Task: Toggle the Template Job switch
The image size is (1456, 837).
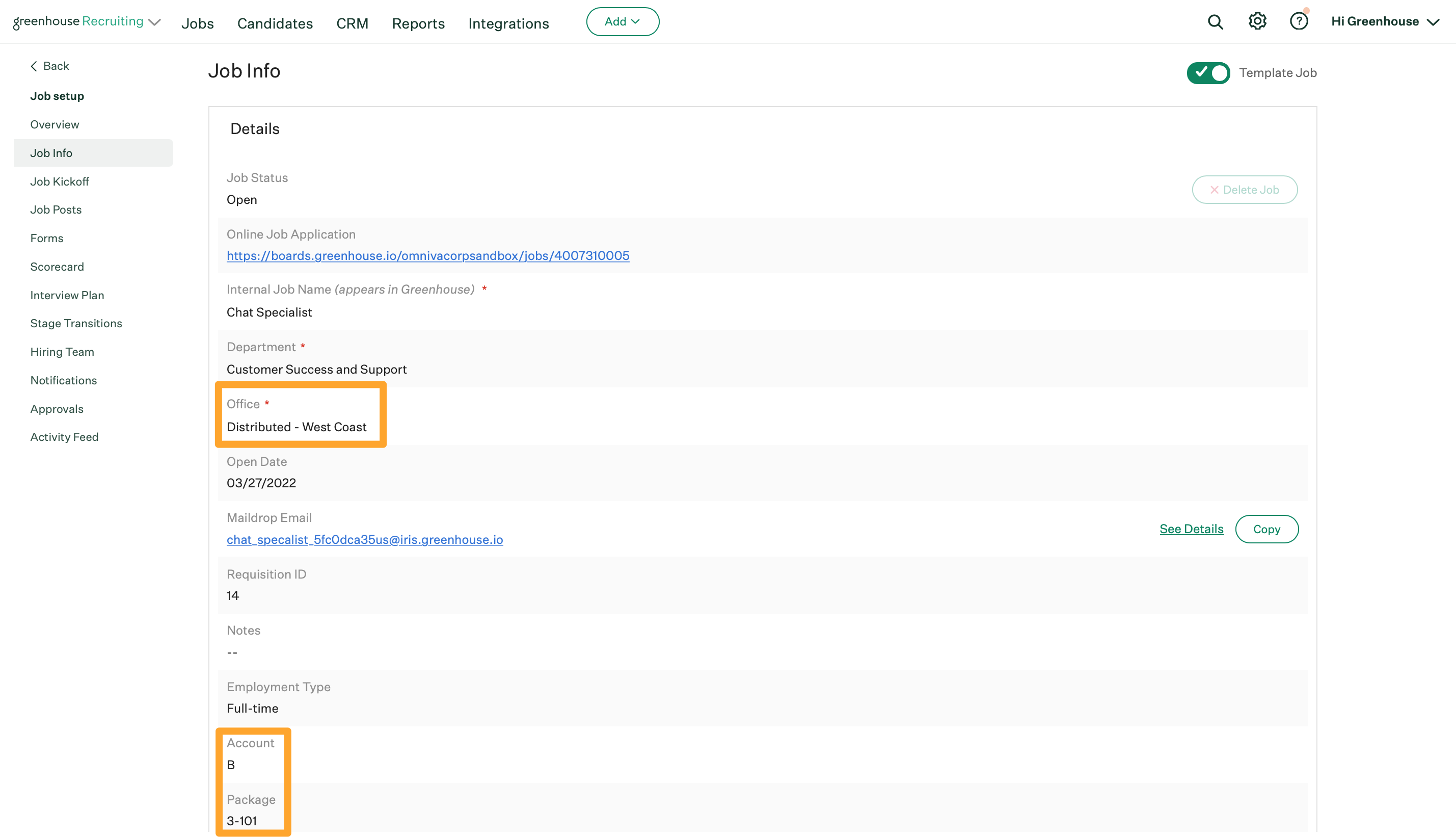Action: point(1208,73)
